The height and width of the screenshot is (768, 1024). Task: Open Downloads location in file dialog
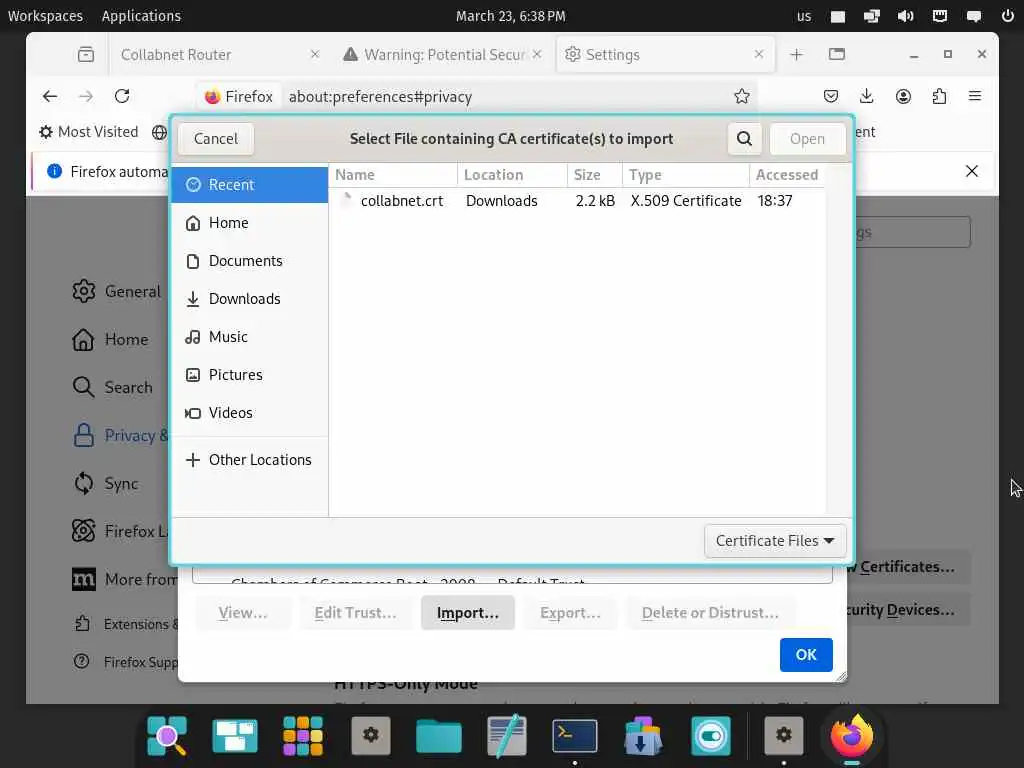click(249, 298)
